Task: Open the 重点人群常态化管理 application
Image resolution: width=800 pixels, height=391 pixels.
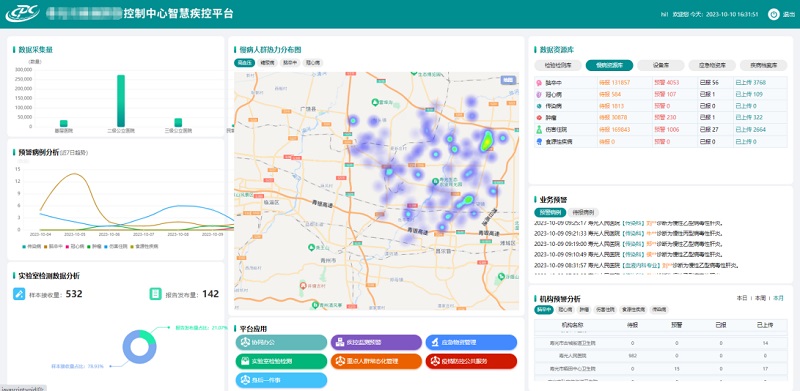Action: [x=376, y=361]
